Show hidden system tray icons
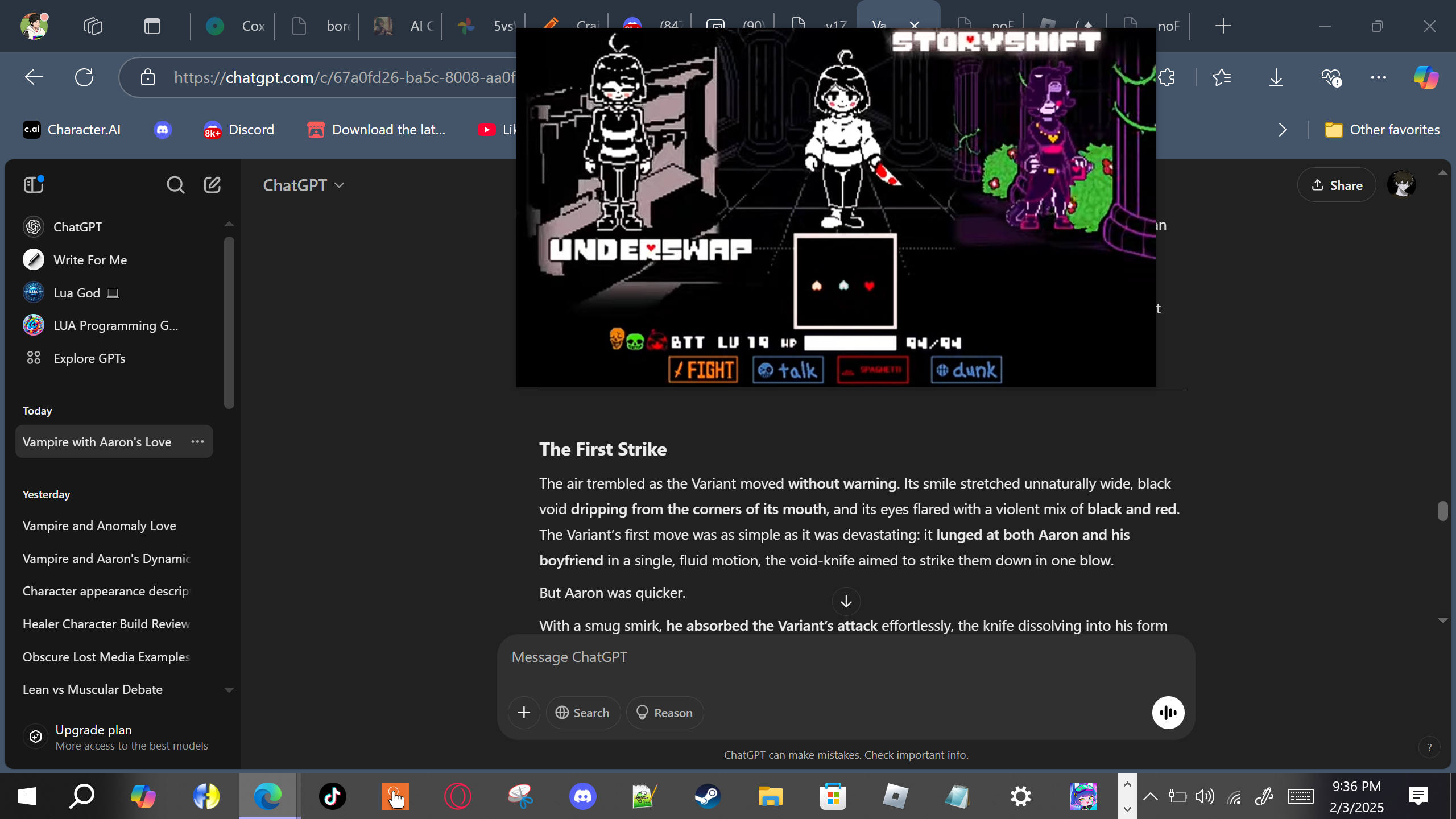Image resolution: width=1456 pixels, height=819 pixels. tap(1150, 796)
